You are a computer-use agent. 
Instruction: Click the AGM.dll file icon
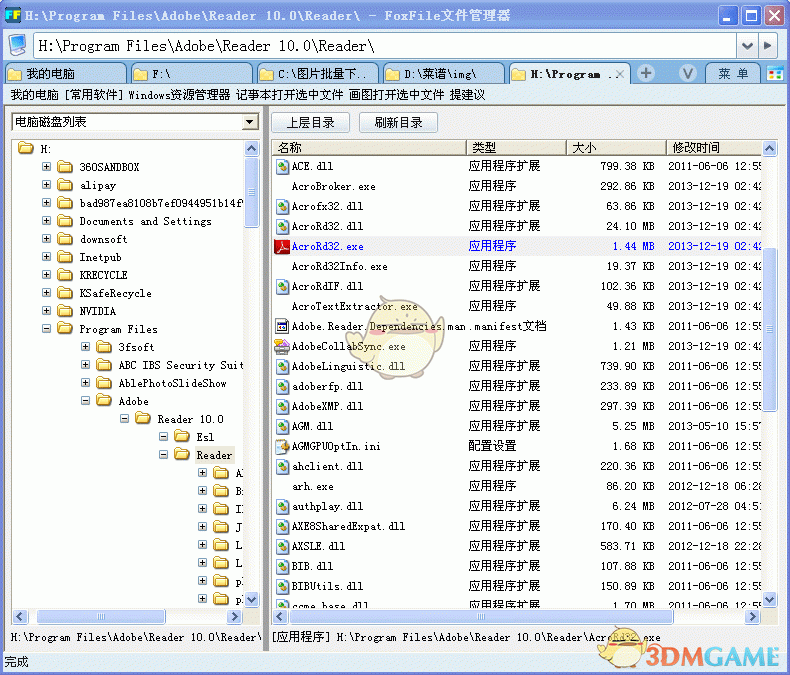click(x=282, y=426)
